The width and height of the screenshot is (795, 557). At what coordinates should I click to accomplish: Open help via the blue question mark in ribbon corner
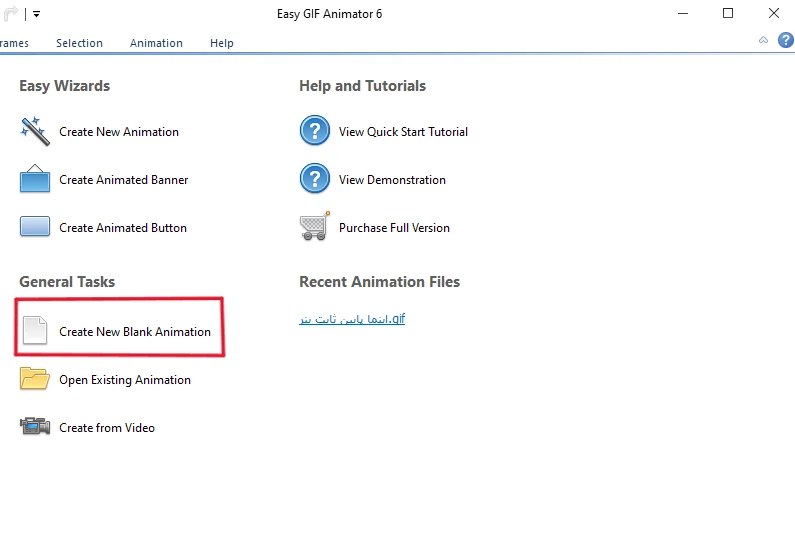point(785,40)
